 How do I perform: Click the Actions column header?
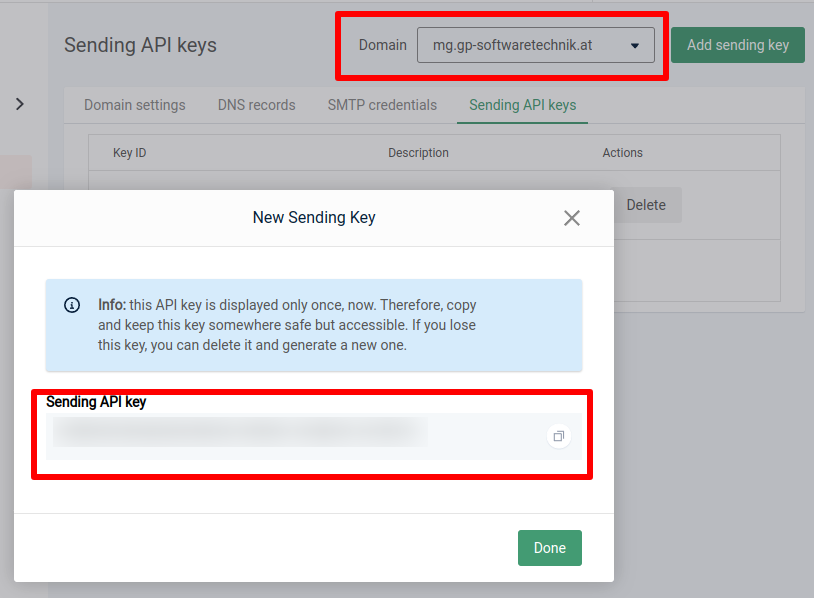(x=622, y=153)
